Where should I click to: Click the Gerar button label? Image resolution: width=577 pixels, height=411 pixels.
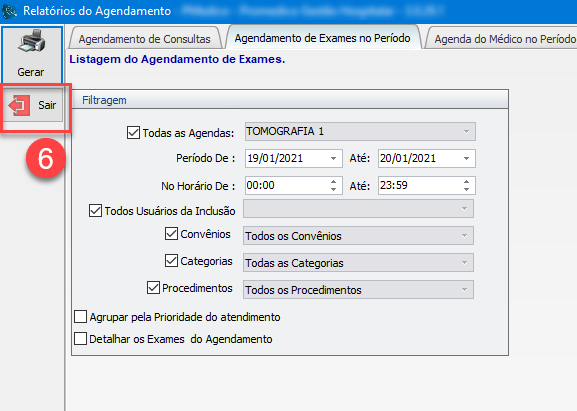pos(31,72)
